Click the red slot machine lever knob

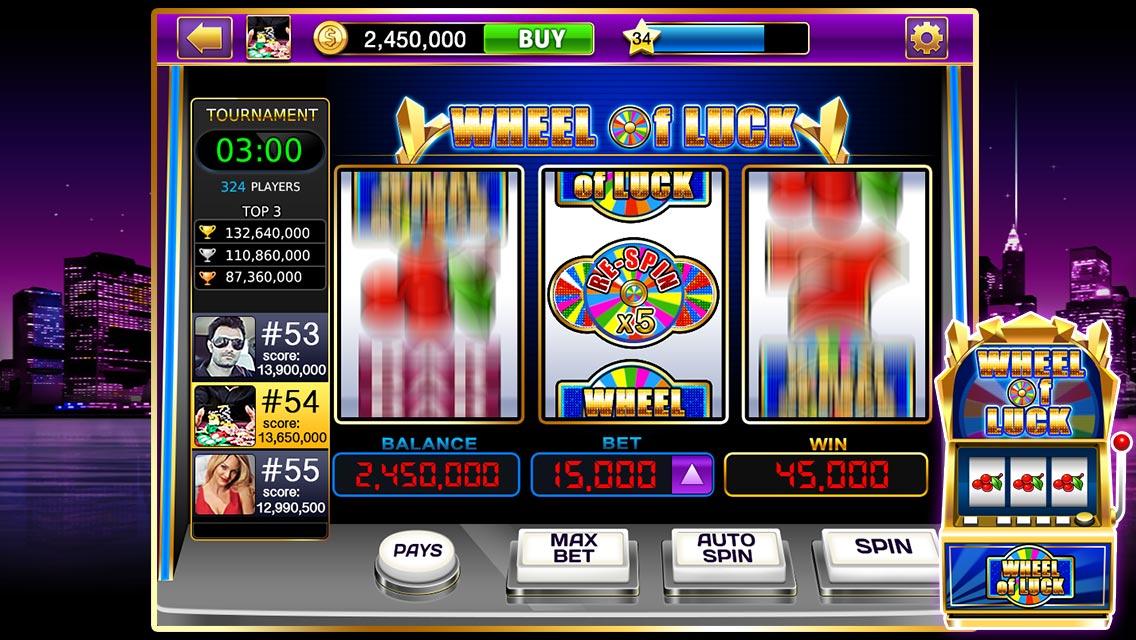point(1122,441)
